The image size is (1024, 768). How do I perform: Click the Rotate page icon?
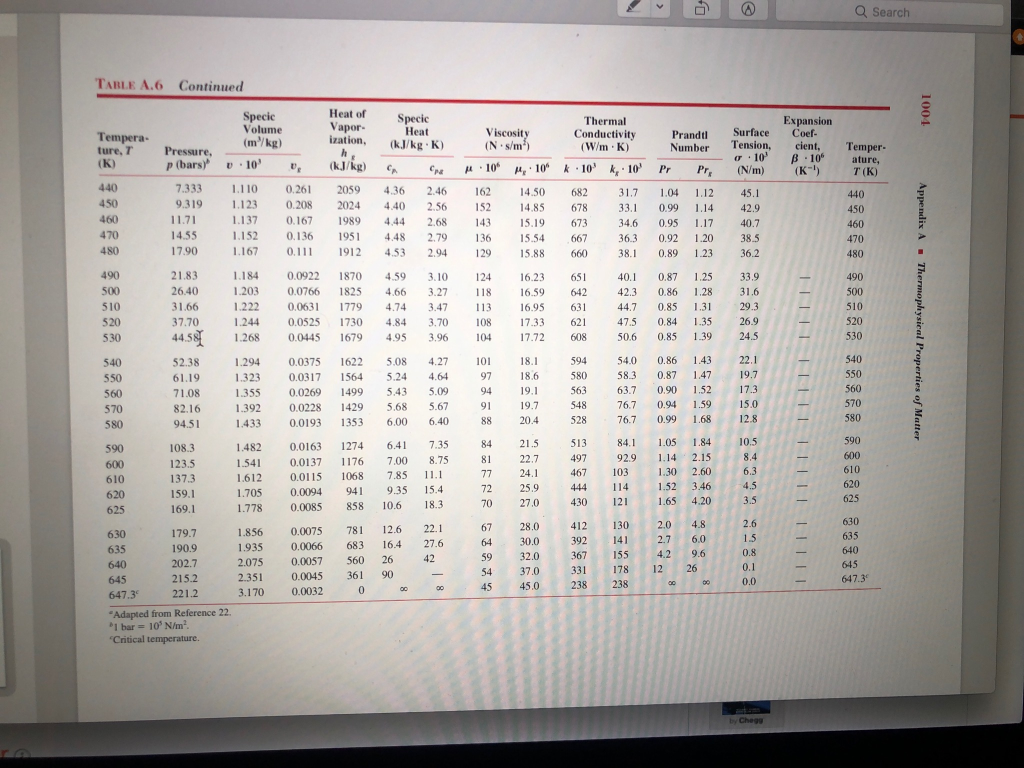(x=703, y=8)
